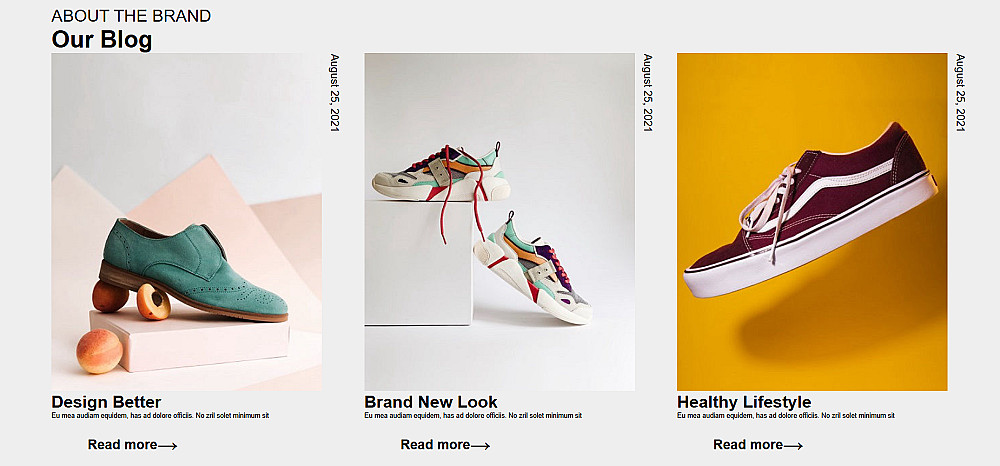
Task: Click the arrow icon after Design Better's Read more
Action: coord(167,446)
